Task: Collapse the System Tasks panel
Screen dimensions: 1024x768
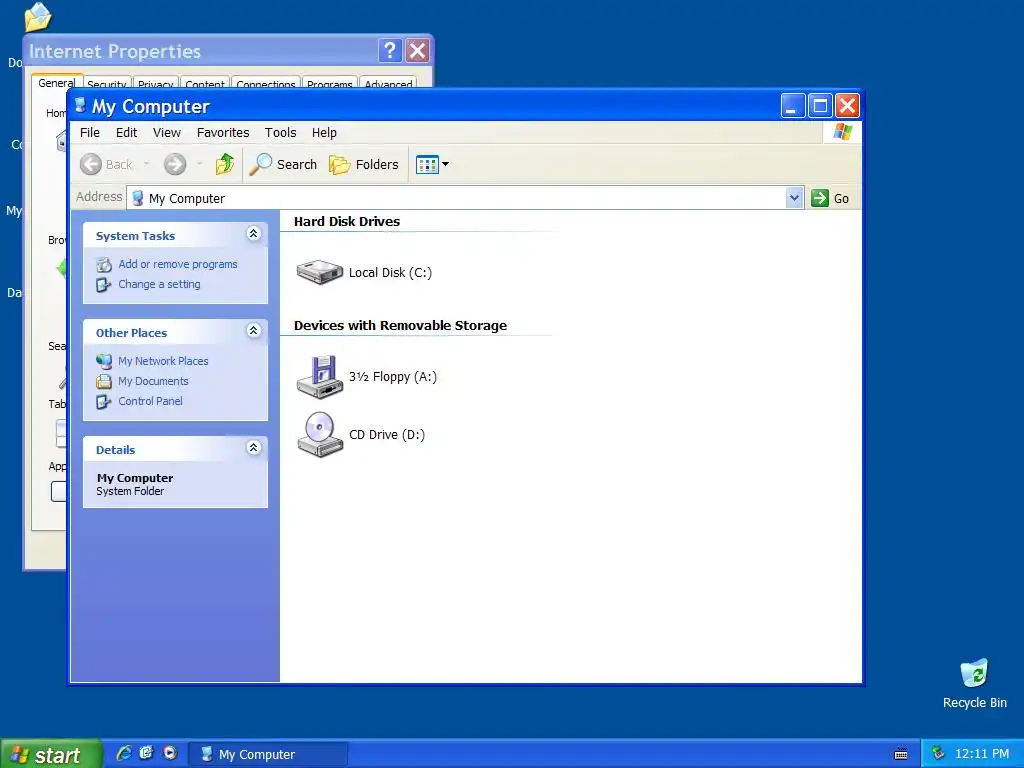Action: (253, 234)
